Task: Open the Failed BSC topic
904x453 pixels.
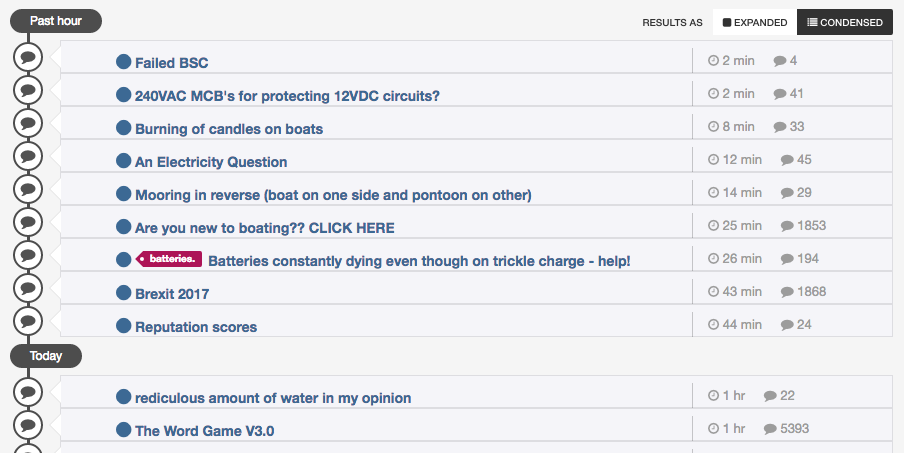Action: [x=171, y=63]
